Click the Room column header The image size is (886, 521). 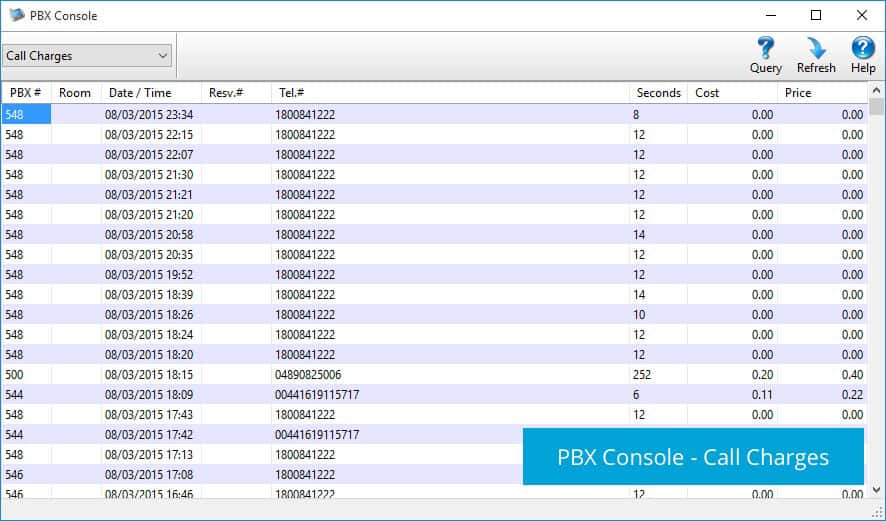(x=75, y=93)
